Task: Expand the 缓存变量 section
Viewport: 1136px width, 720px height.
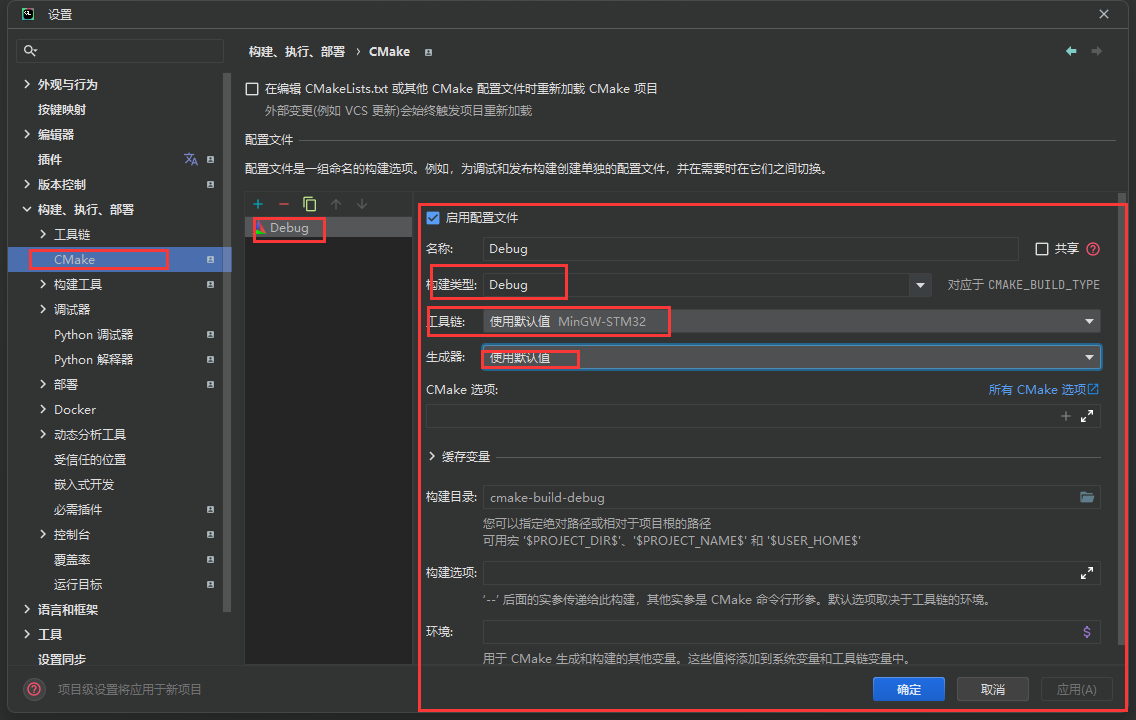Action: tap(429, 456)
